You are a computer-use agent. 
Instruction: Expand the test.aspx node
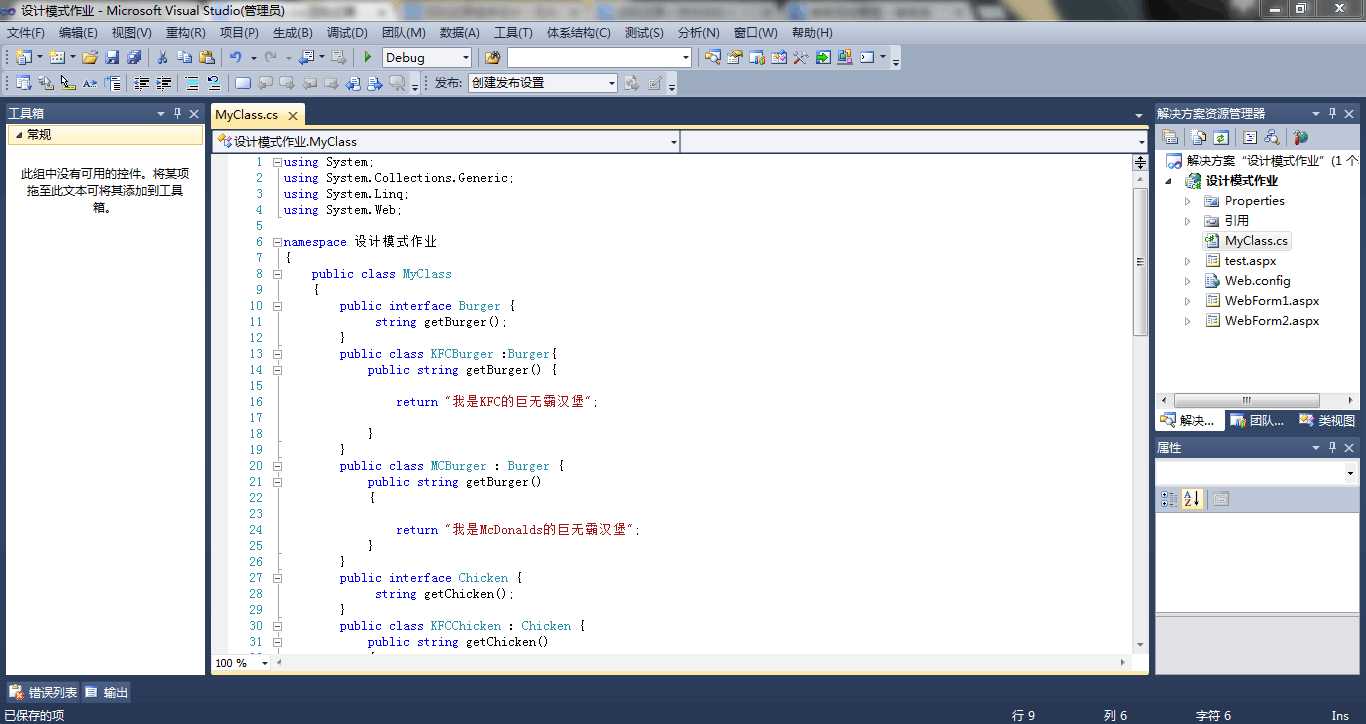coord(1188,261)
